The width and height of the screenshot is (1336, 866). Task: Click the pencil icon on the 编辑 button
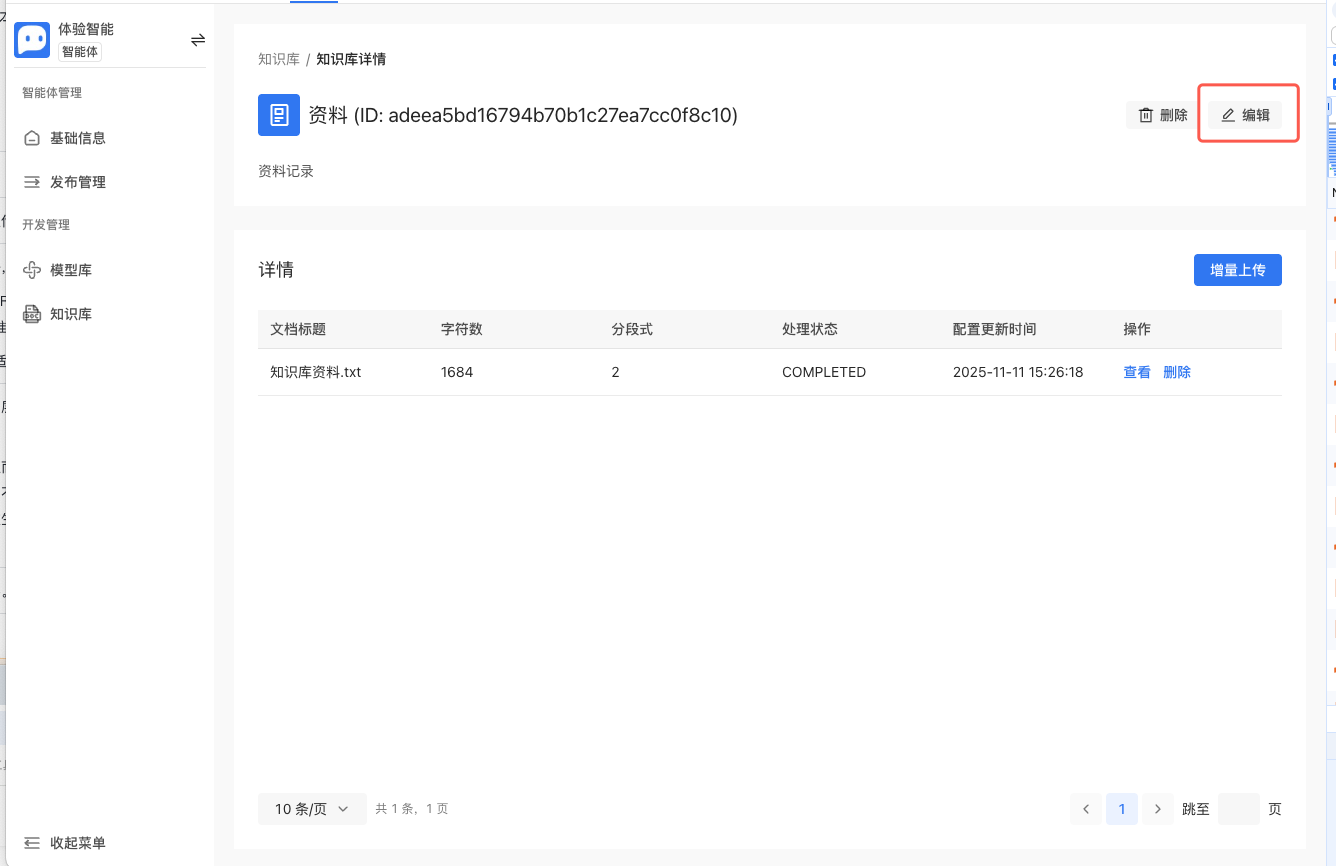(x=1227, y=115)
